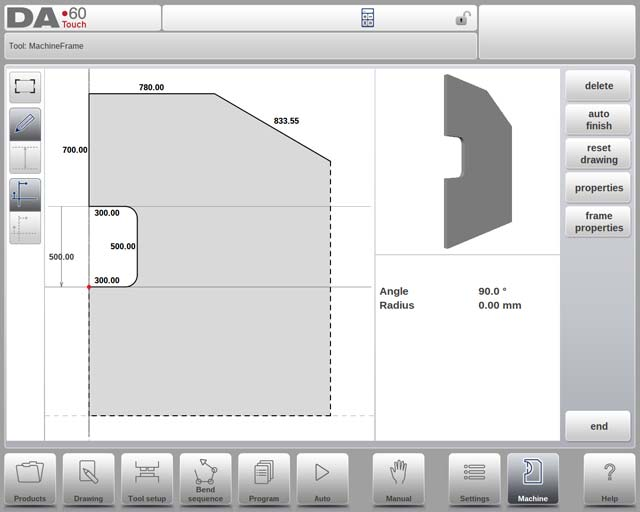Toggle the padlock lock icon
This screenshot has height=512, width=640.
pyautogui.click(x=463, y=18)
